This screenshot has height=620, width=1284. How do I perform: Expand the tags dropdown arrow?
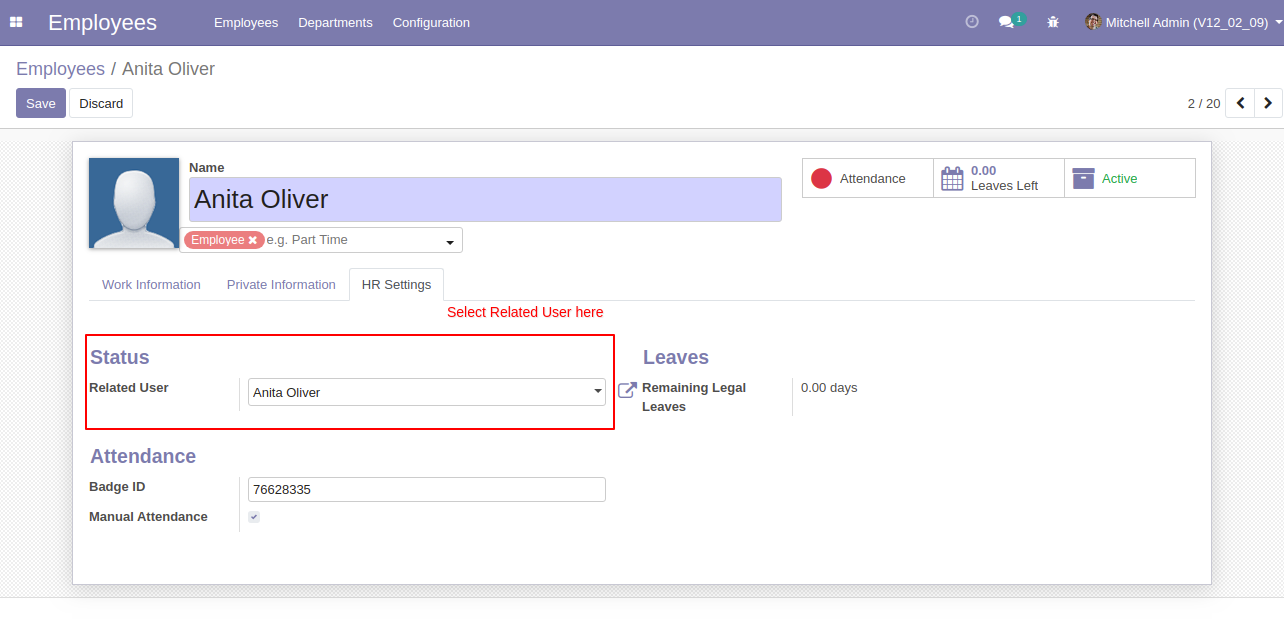450,242
